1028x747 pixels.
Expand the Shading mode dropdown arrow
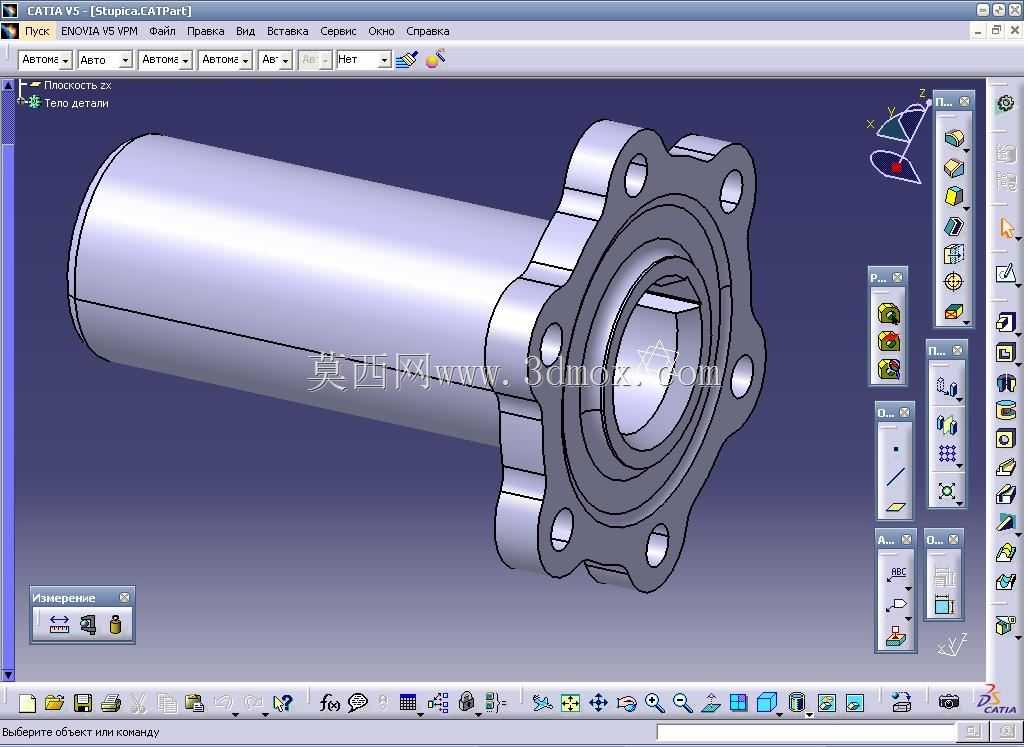810,714
